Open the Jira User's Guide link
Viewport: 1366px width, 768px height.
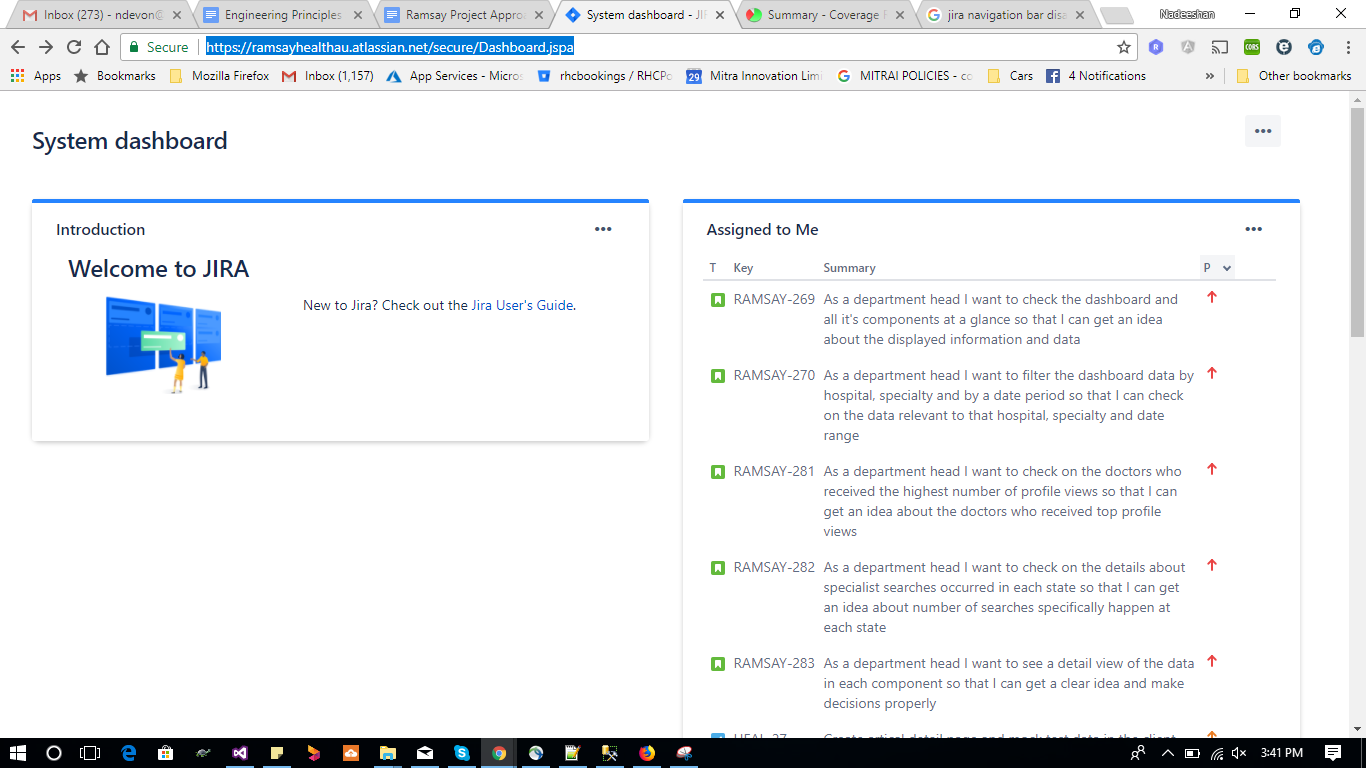(522, 305)
